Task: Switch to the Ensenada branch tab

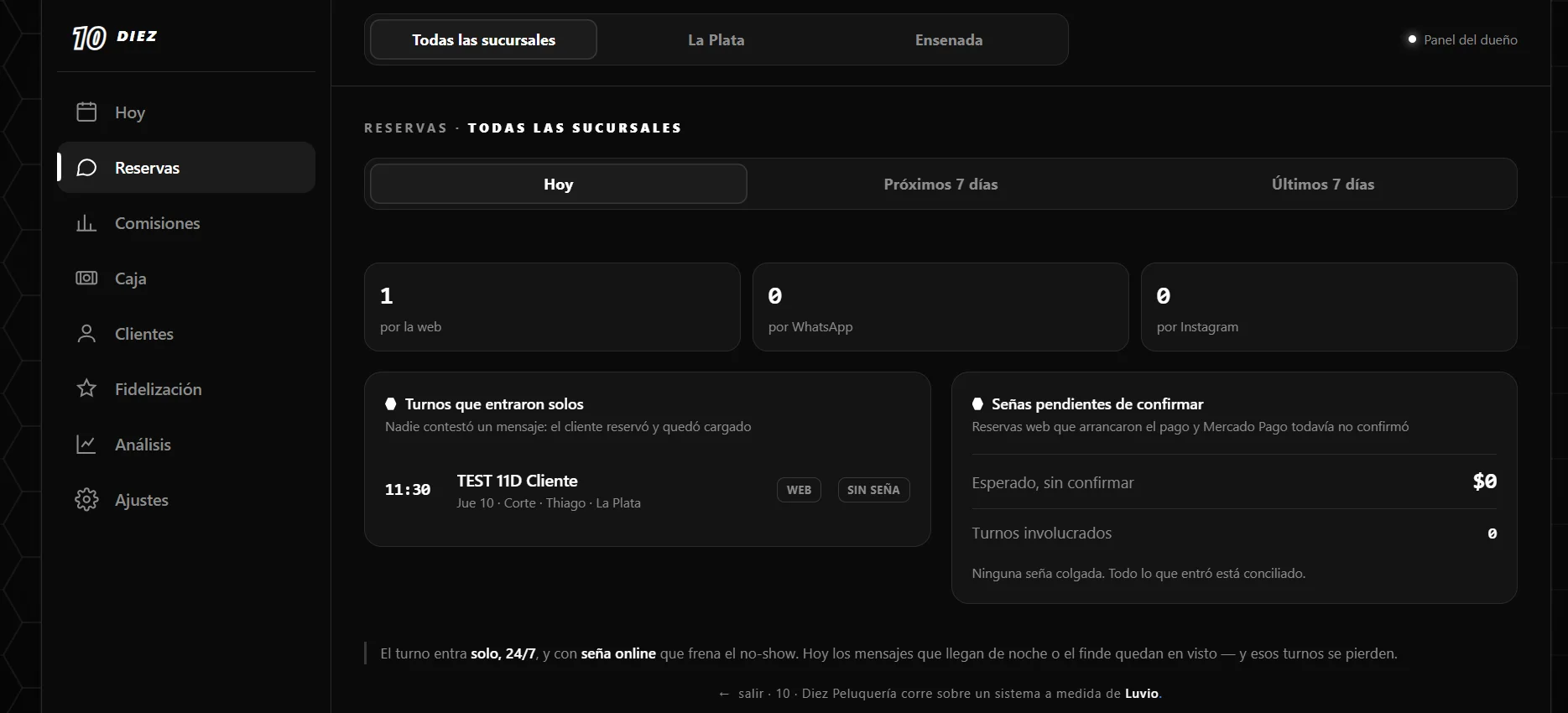Action: (949, 39)
